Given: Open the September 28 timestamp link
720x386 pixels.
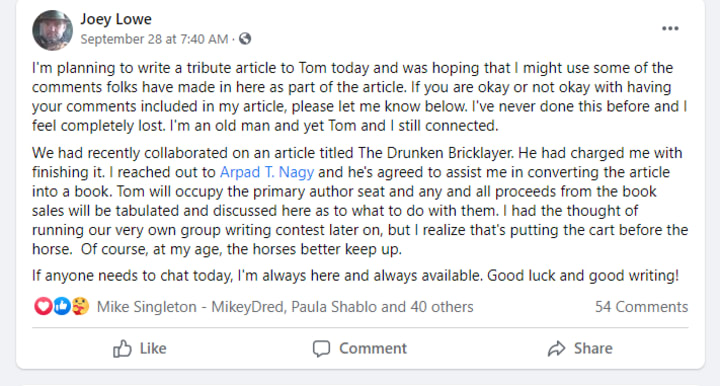Looking at the screenshot, I should (x=154, y=39).
